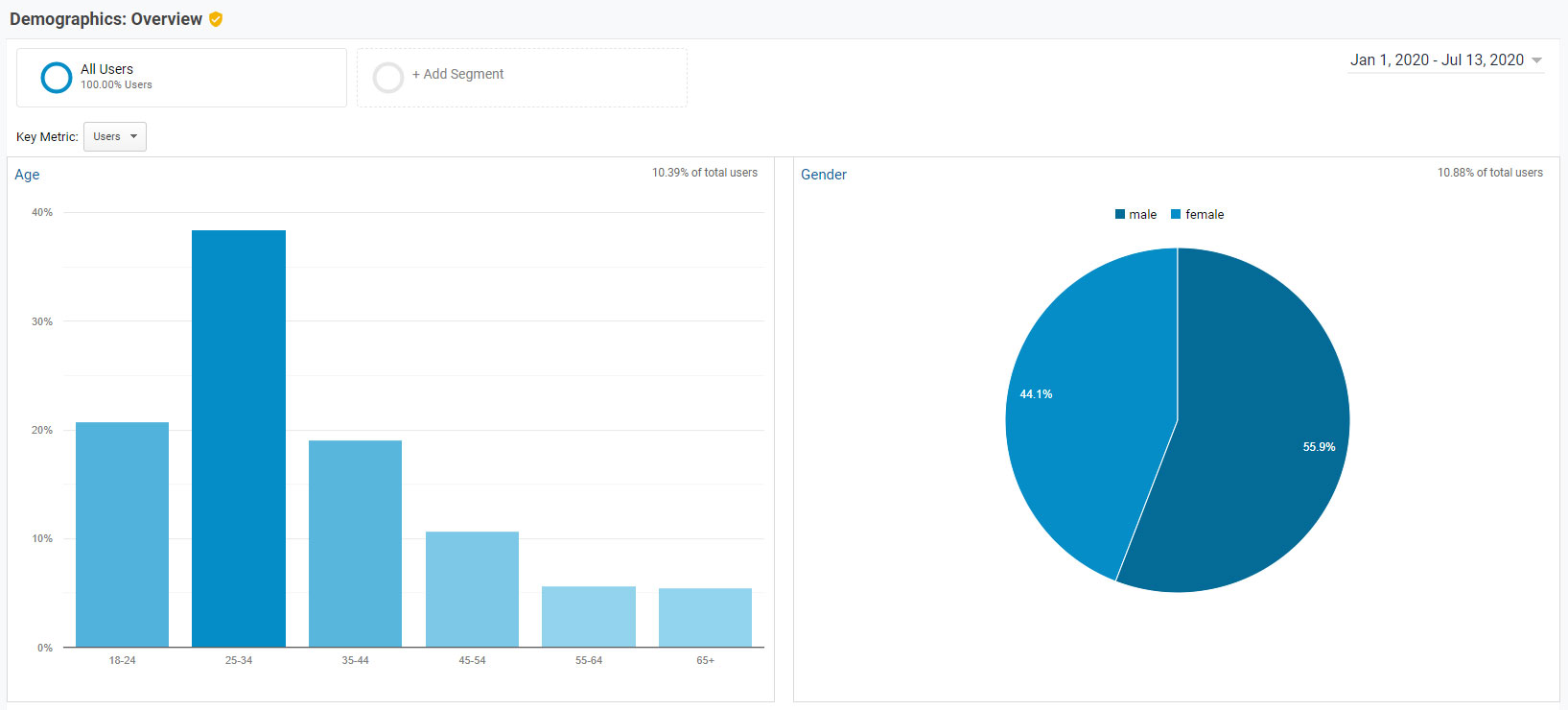This screenshot has width=1568, height=710.
Task: Click the 40% y-axis label
Action: pyautogui.click(x=42, y=212)
